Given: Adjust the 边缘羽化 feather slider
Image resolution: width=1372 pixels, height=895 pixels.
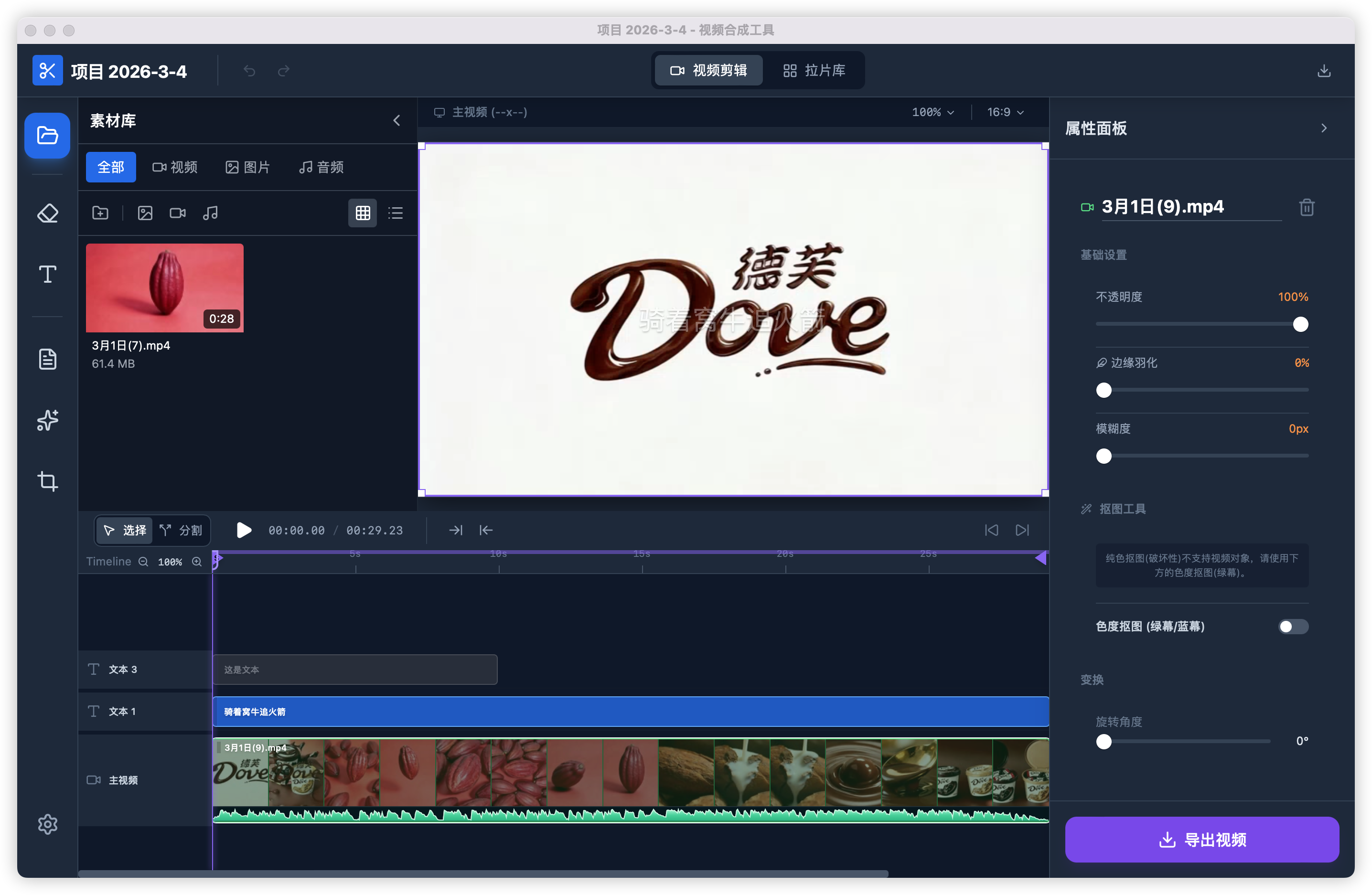Looking at the screenshot, I should pos(1202,390).
